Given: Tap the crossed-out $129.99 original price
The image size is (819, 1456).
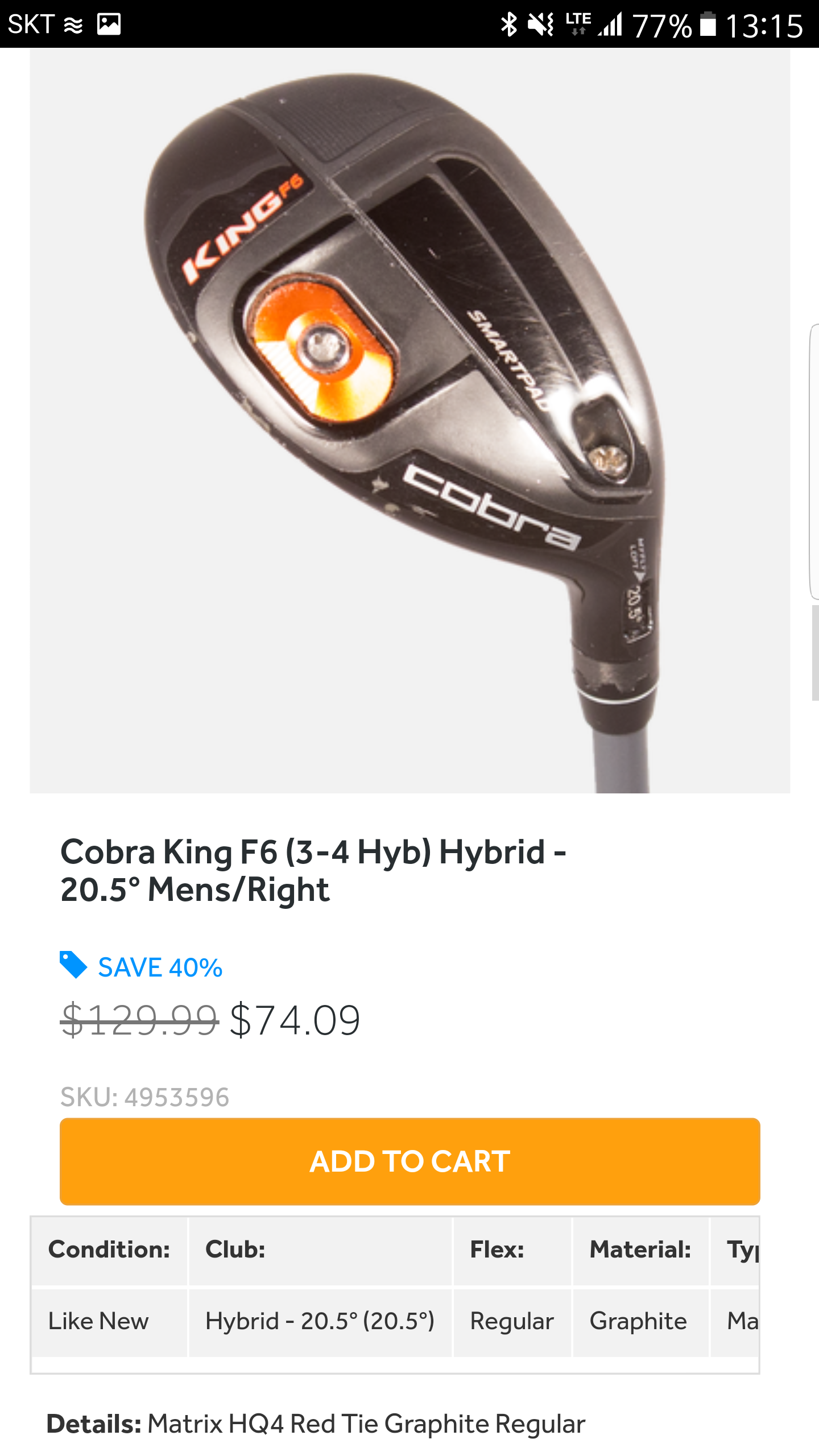Looking at the screenshot, I should pyautogui.click(x=139, y=1020).
